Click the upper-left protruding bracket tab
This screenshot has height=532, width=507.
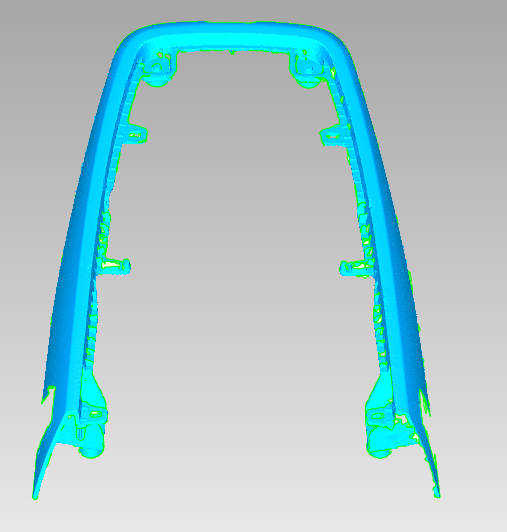pos(136,135)
